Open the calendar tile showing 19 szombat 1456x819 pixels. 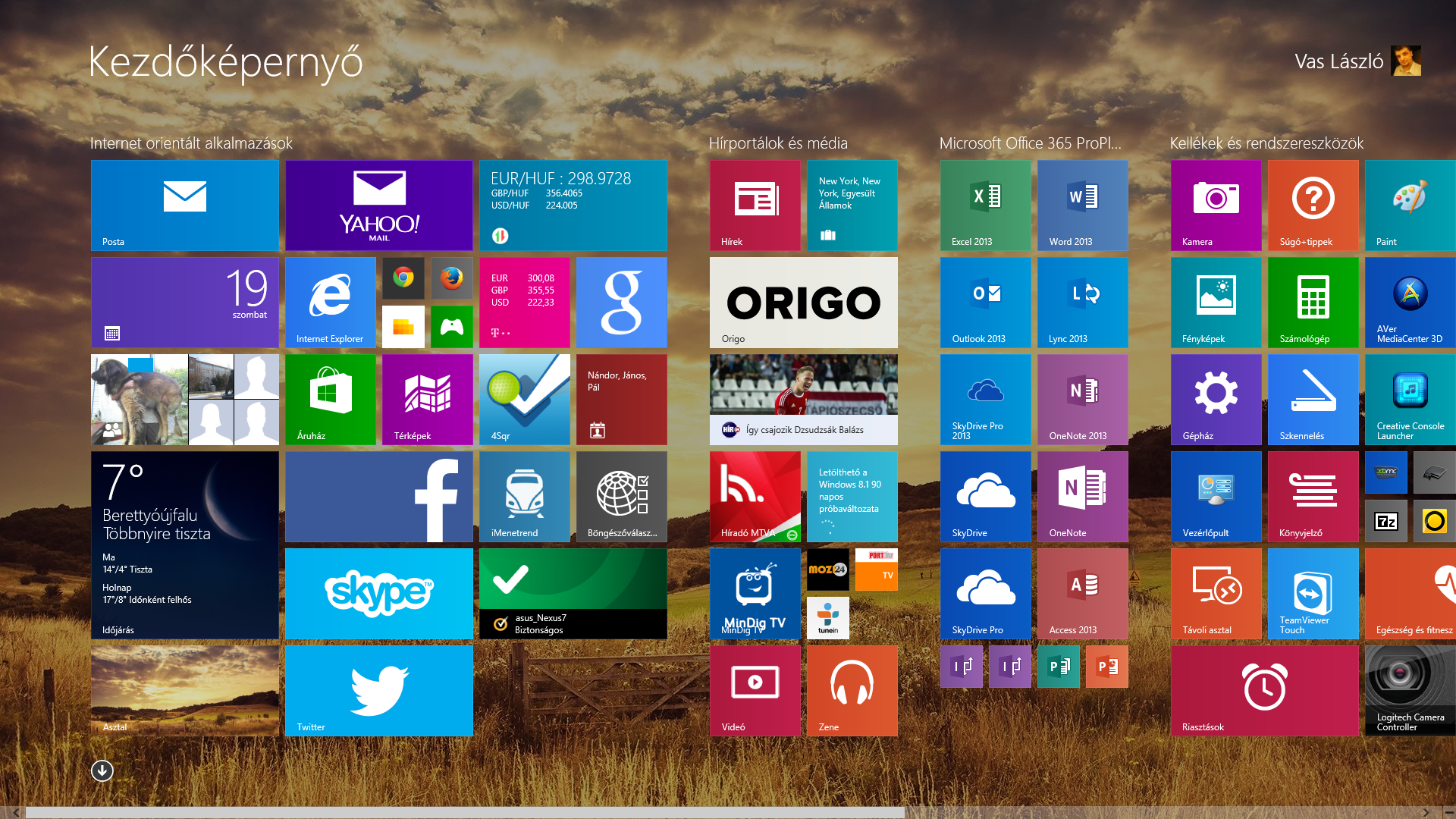tap(184, 303)
